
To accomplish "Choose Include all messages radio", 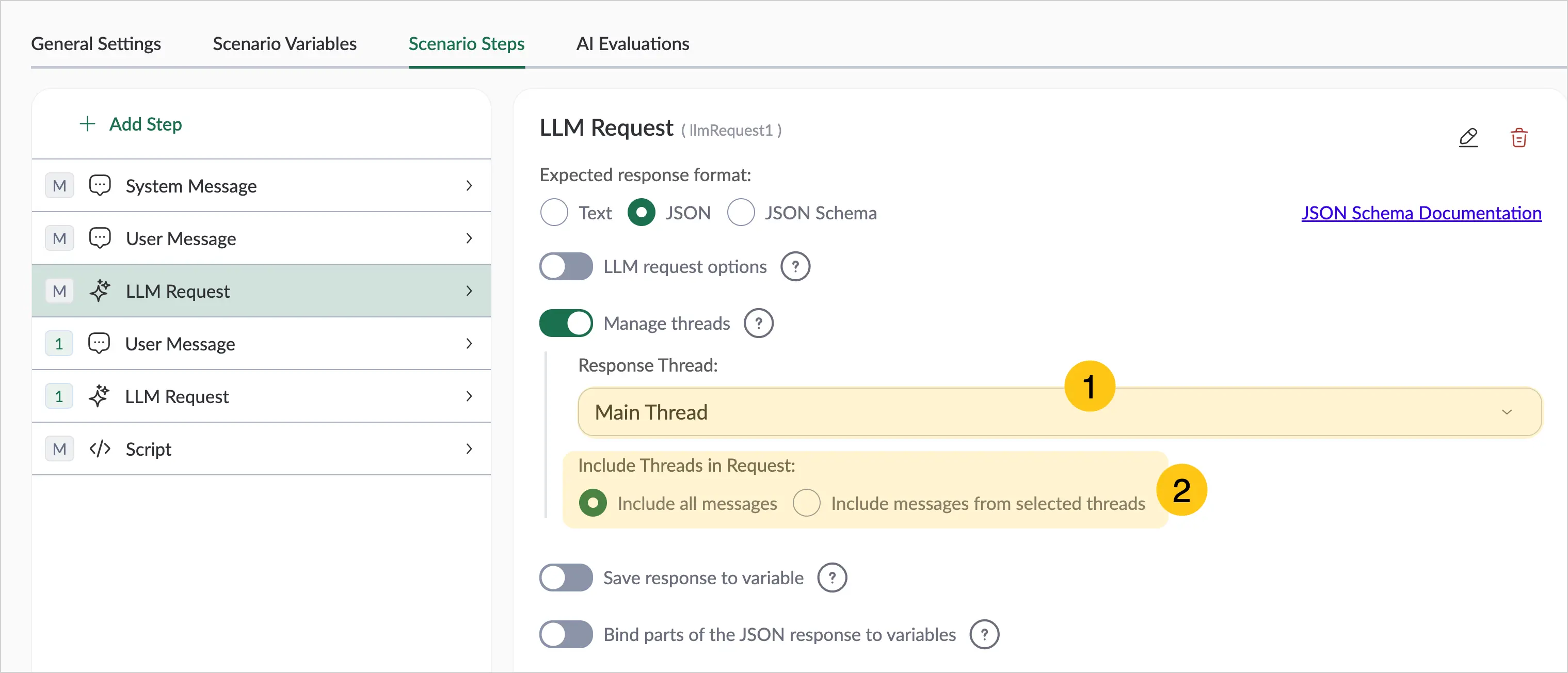I will (593, 503).
